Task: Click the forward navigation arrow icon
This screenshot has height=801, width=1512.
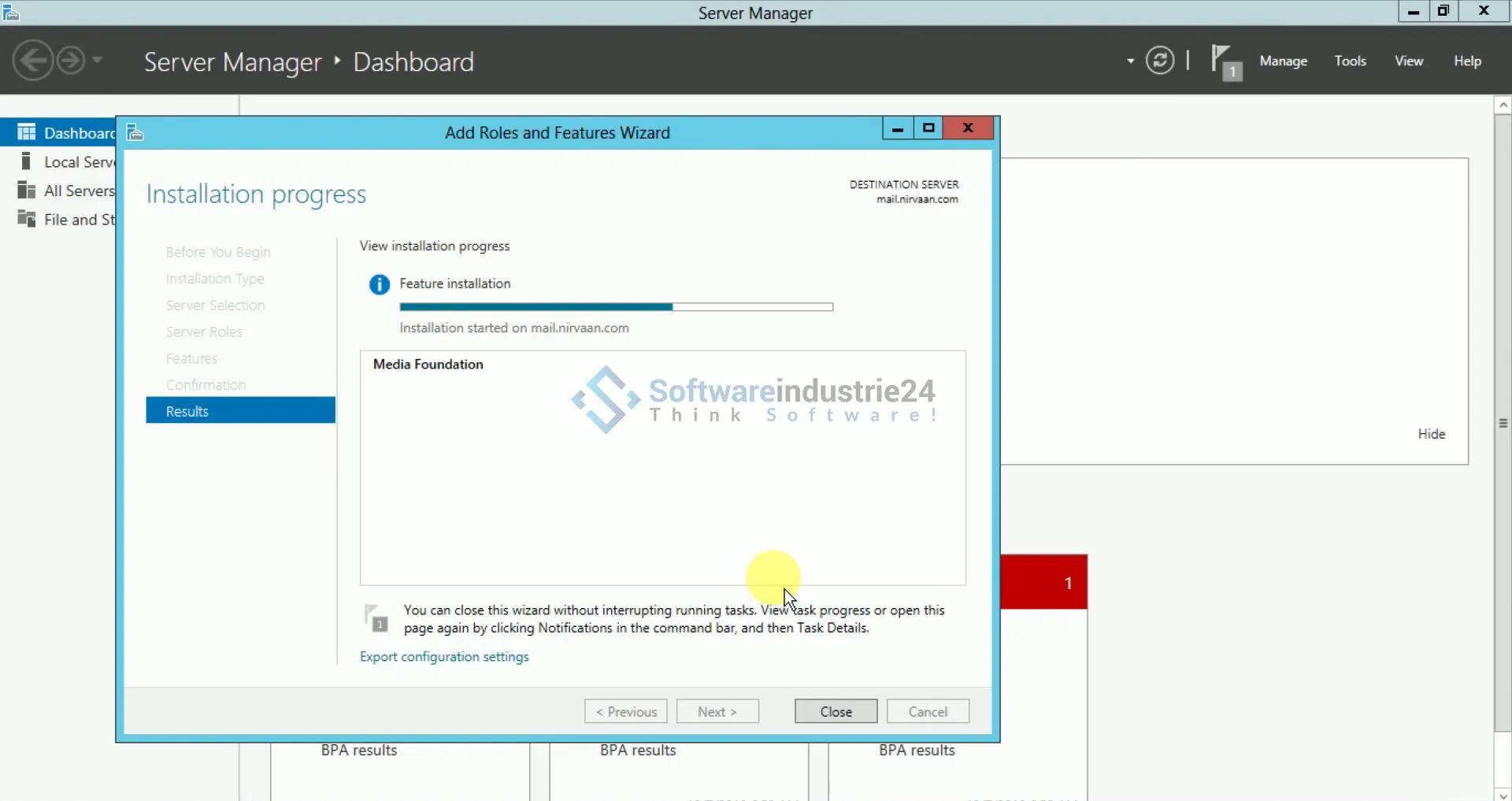Action: pyautogui.click(x=71, y=61)
